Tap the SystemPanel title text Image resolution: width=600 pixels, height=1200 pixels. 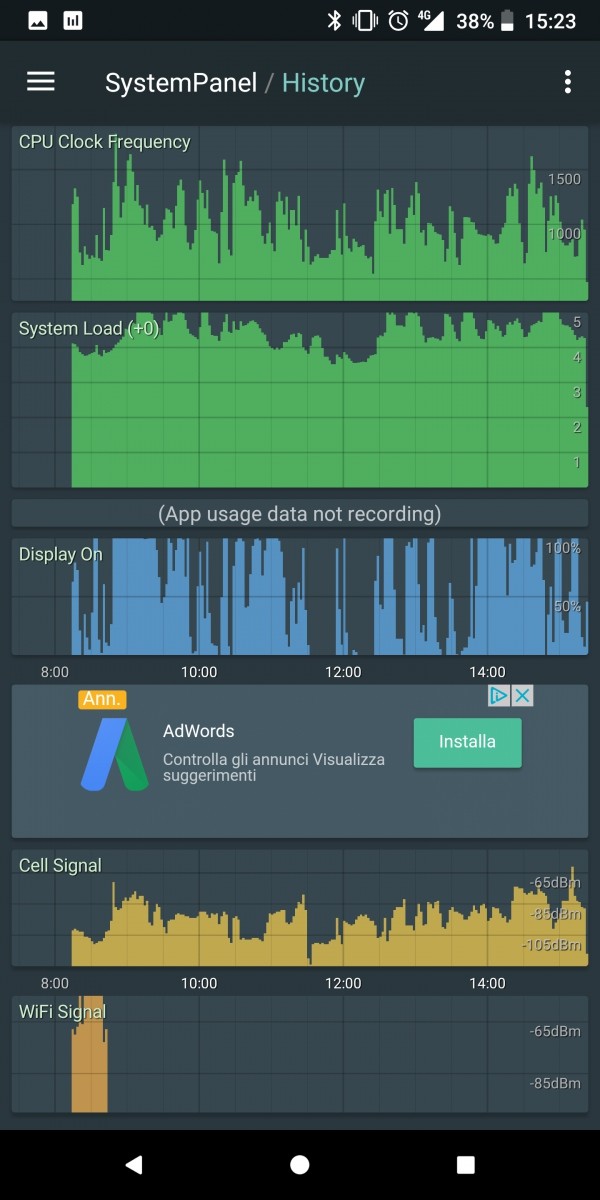[x=181, y=83]
